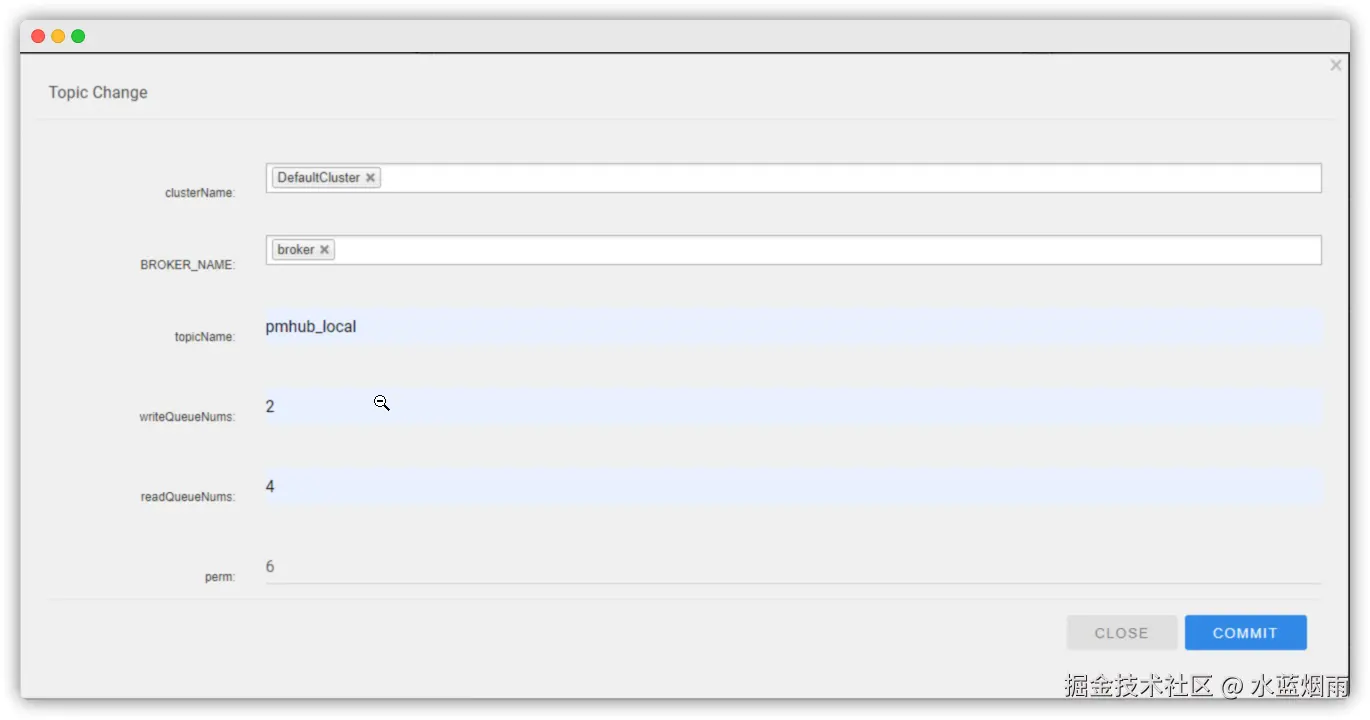Select the readQueueNums input field
The height and width of the screenshot is (720, 1370).
point(792,487)
